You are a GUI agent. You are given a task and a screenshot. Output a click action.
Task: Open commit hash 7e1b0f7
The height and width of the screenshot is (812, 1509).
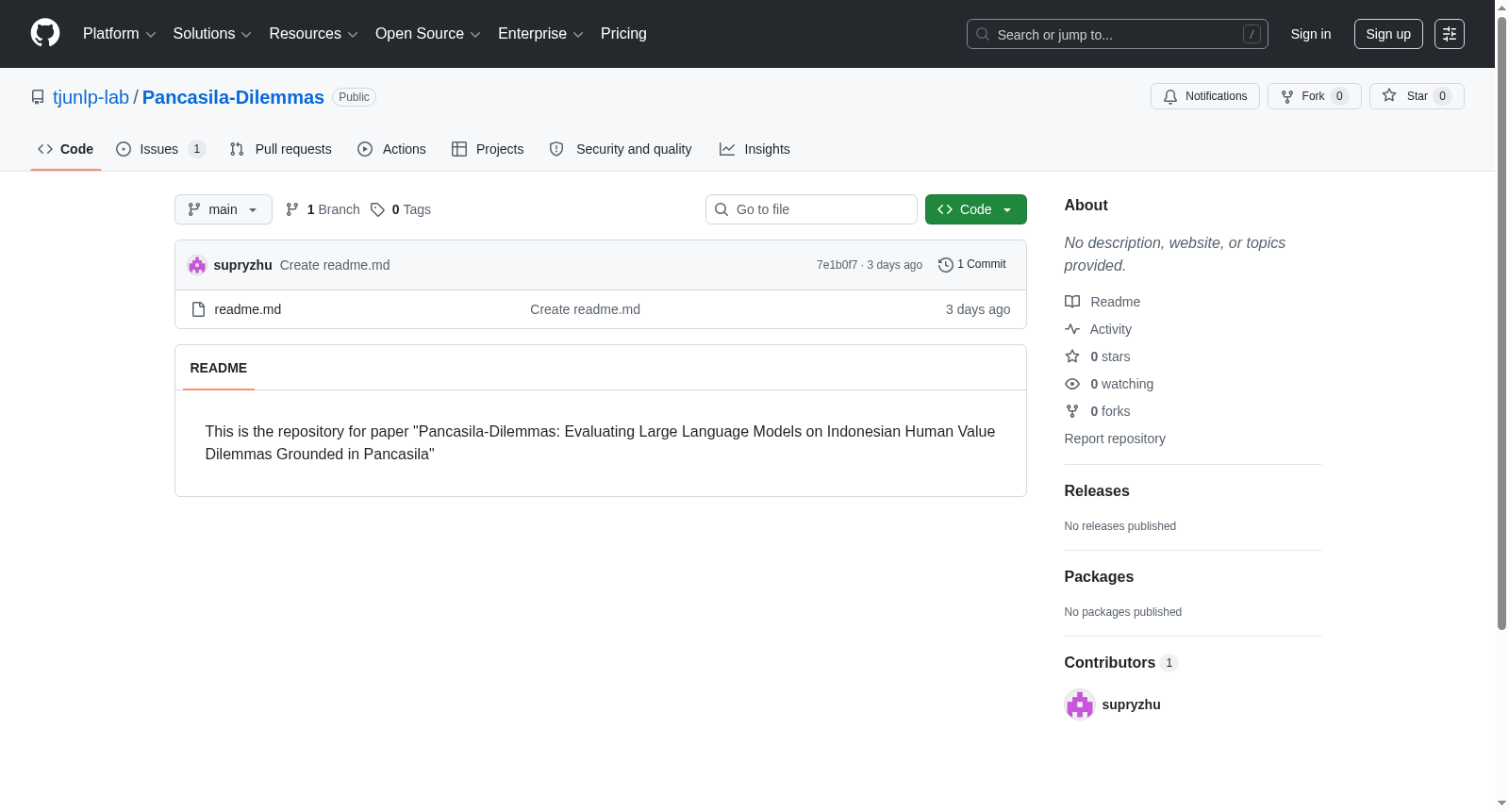point(837,265)
